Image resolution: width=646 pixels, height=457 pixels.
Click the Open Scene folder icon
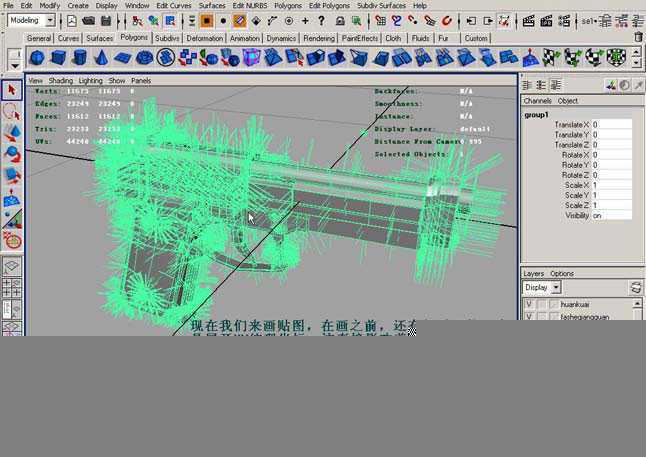88,21
